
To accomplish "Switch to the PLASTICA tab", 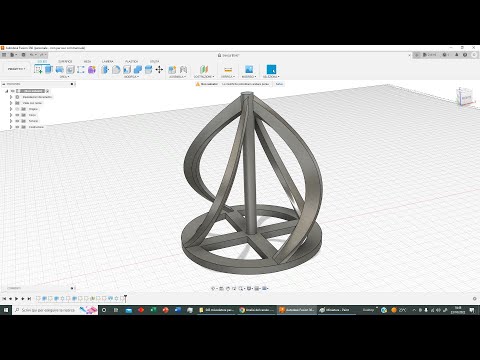I will [x=131, y=62].
